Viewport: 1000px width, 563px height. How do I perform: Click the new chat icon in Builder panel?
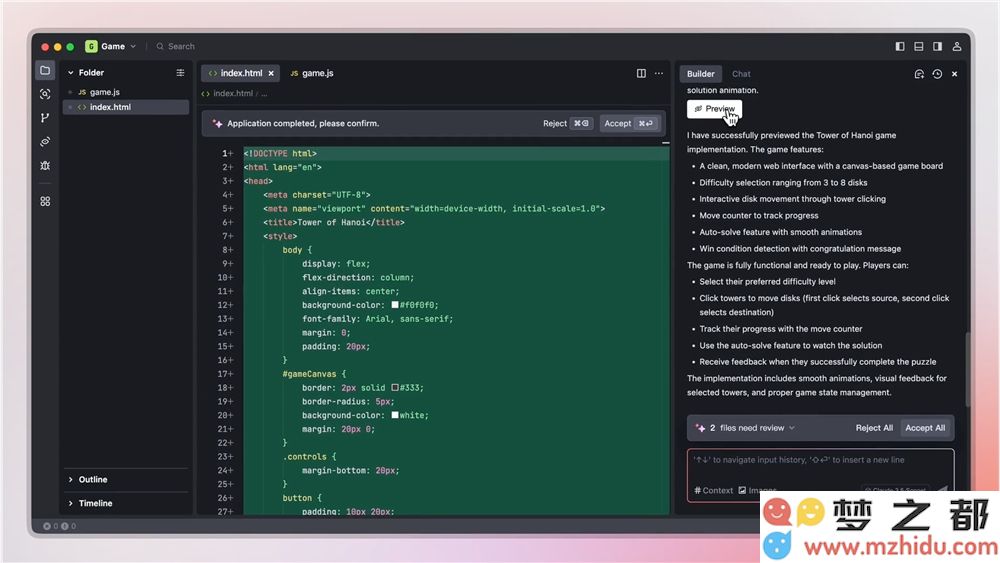click(x=919, y=74)
